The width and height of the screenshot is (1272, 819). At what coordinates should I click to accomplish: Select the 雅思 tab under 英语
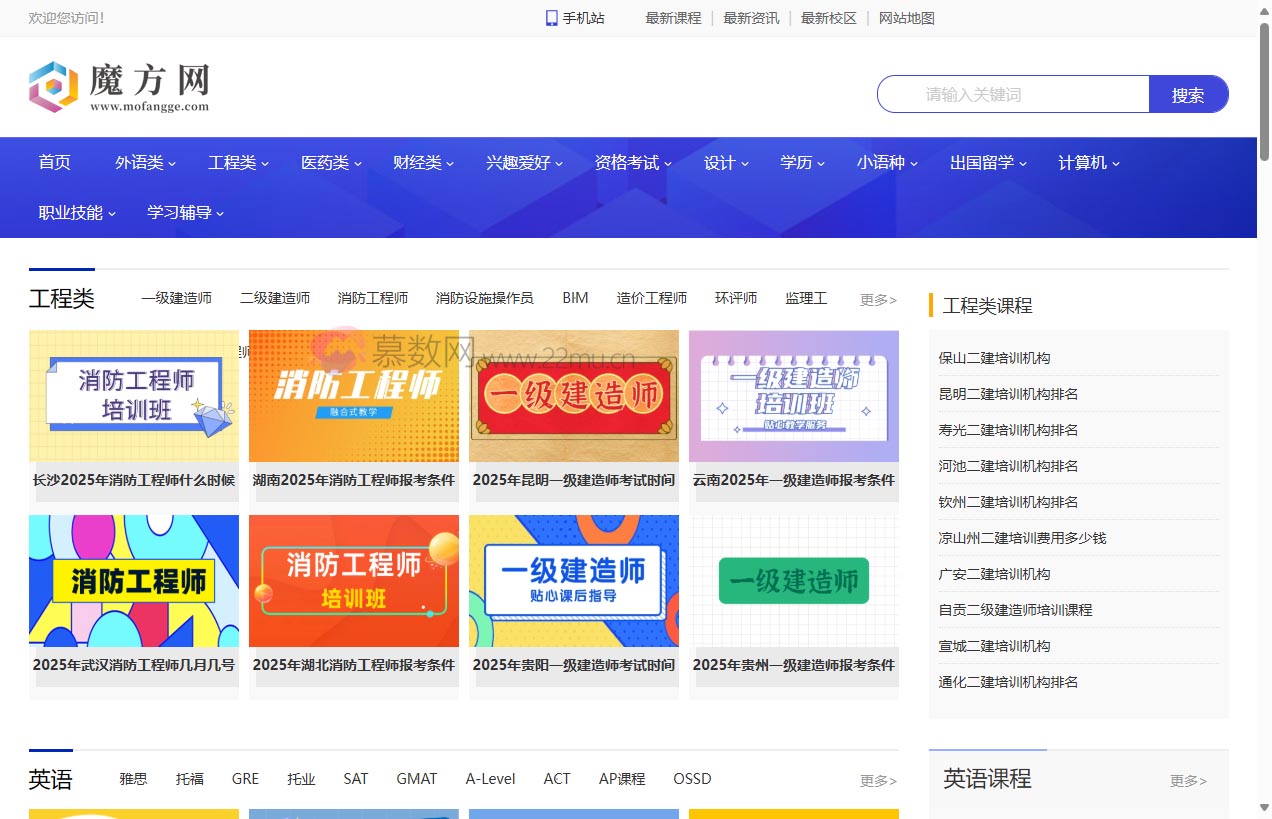133,779
